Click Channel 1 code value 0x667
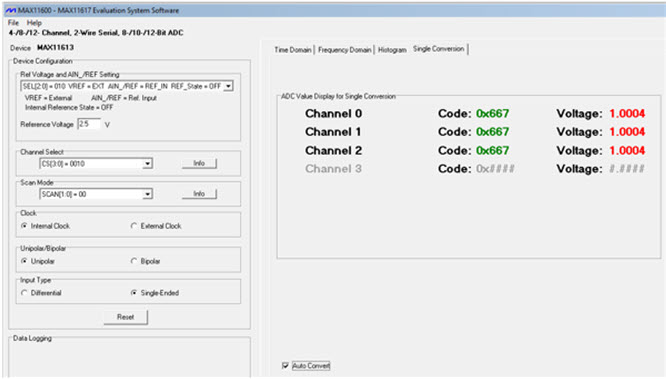The width and height of the screenshot is (666, 379). [492, 132]
